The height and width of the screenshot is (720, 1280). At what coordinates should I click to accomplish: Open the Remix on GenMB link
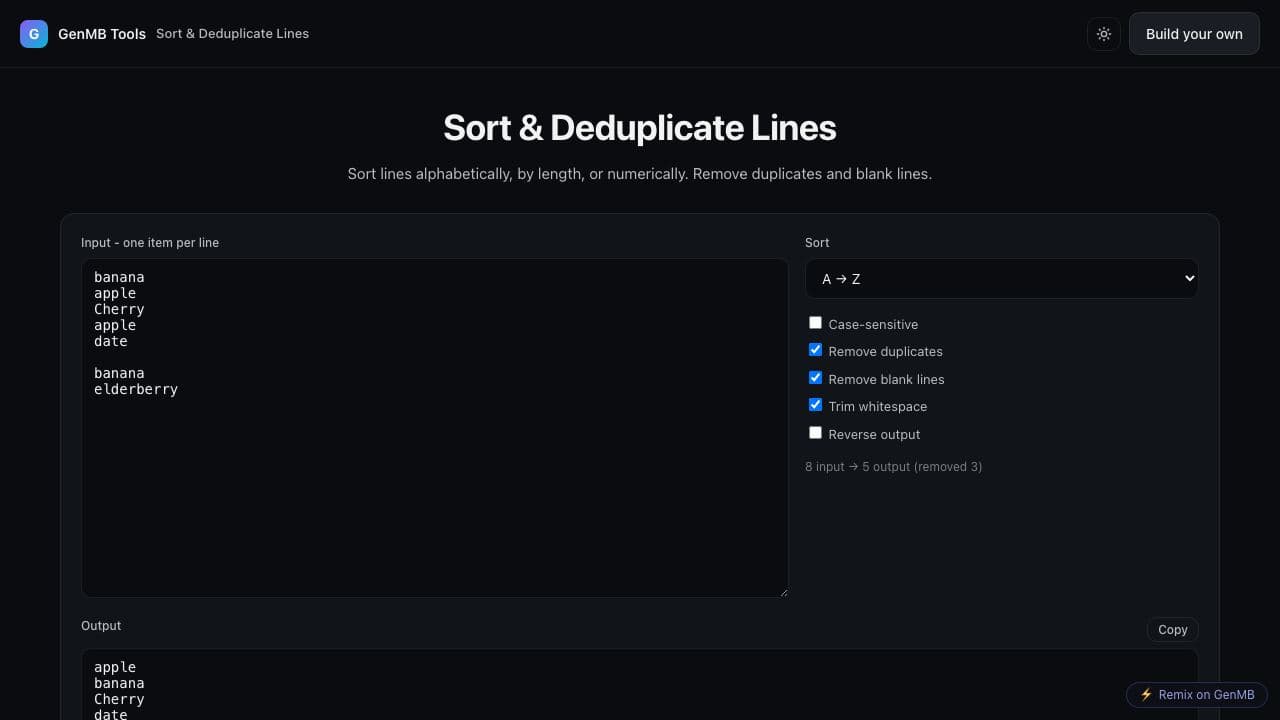tap(1197, 695)
